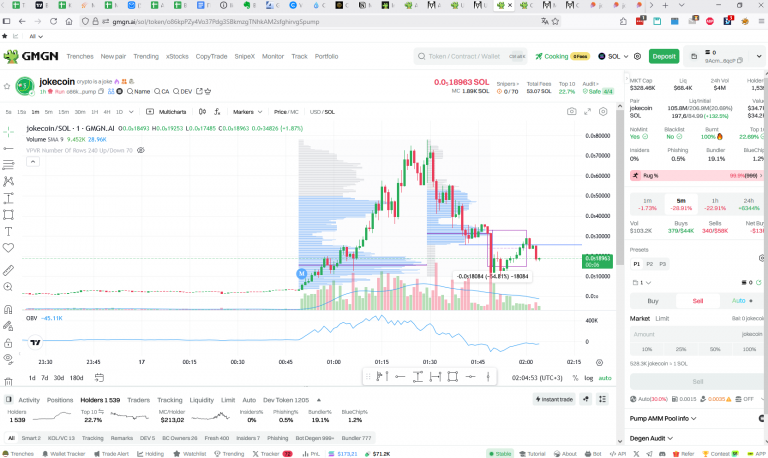The height and width of the screenshot is (458, 768).
Task: Open the indicators fx icon
Action: [x=217, y=112]
